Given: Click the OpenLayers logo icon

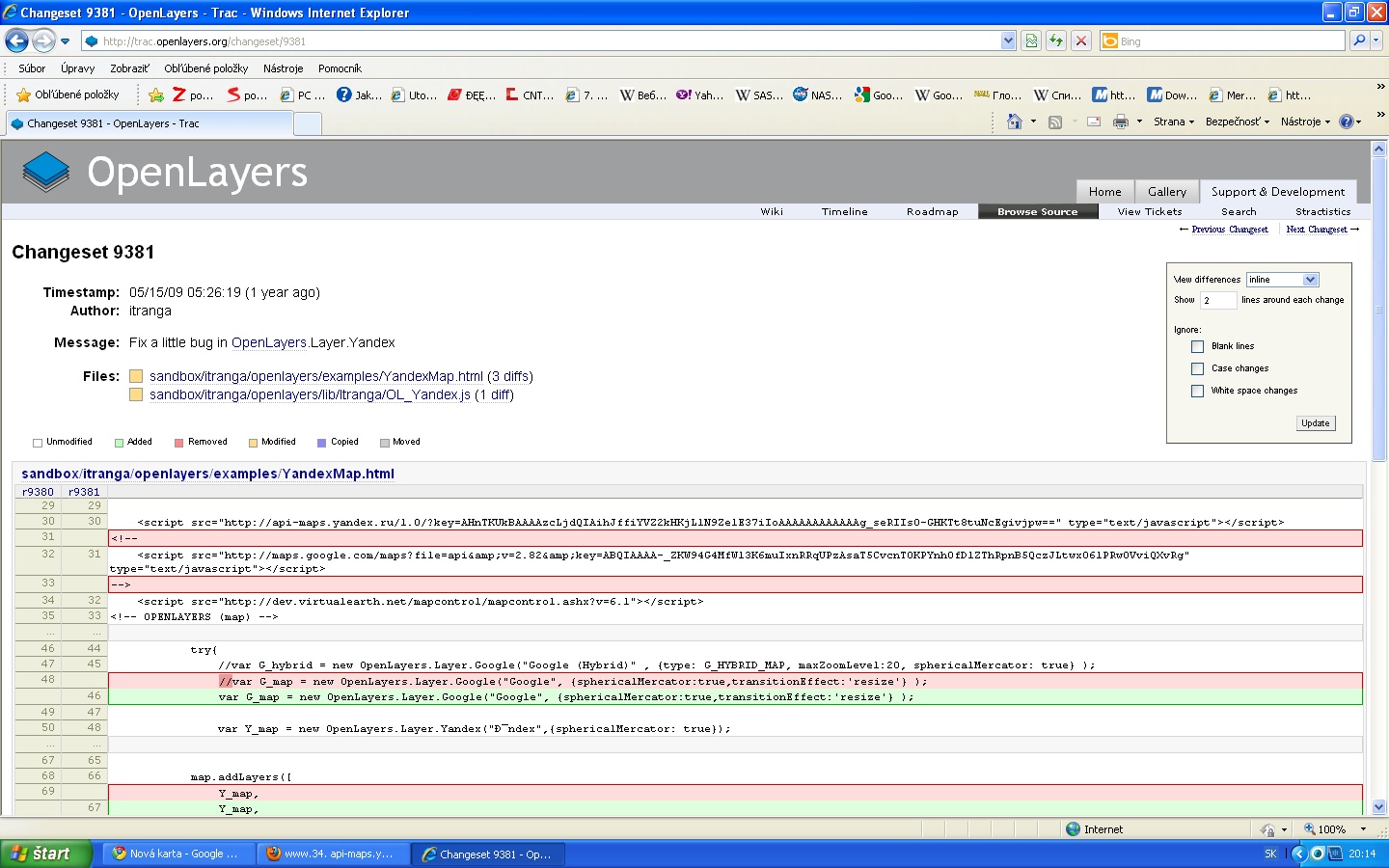Looking at the screenshot, I should [46, 173].
